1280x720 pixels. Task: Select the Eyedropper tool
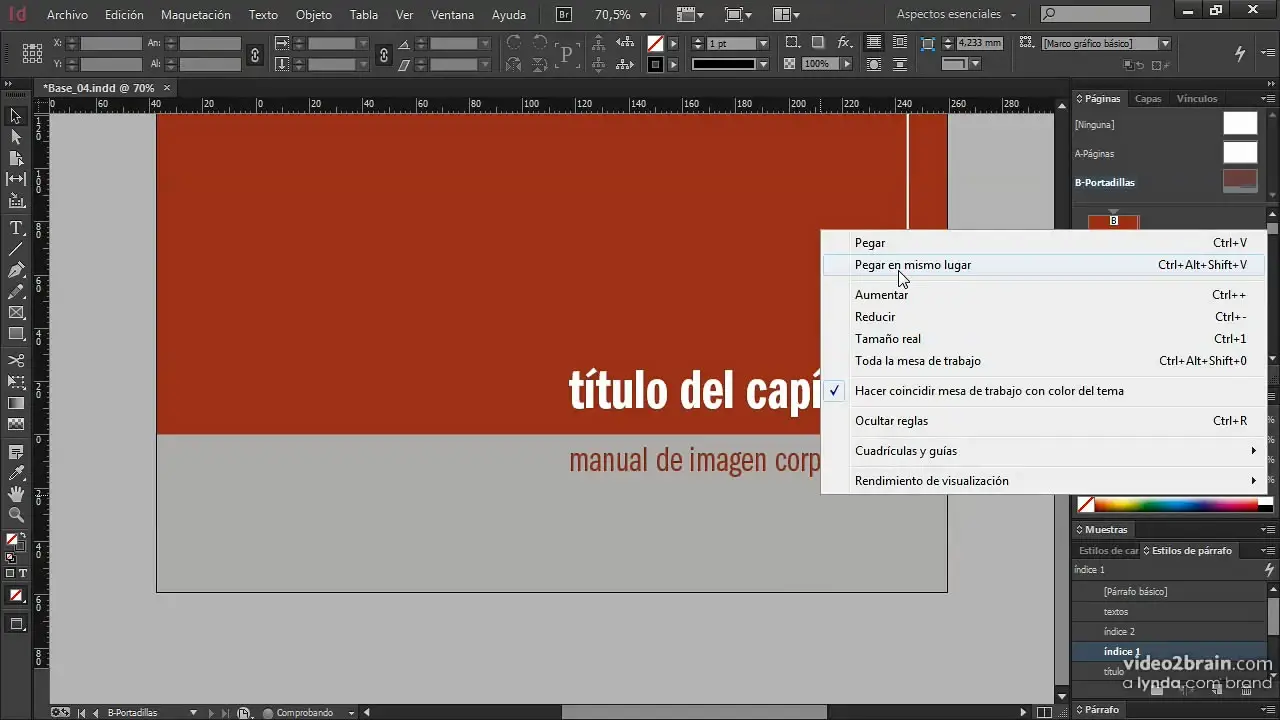pyautogui.click(x=16, y=473)
